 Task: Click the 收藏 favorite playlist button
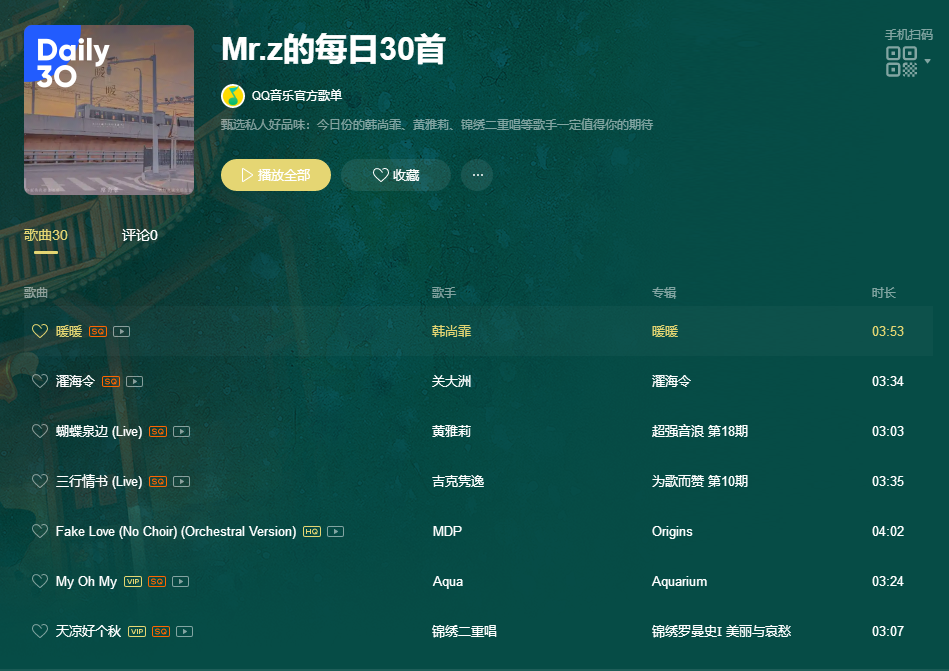tap(395, 175)
